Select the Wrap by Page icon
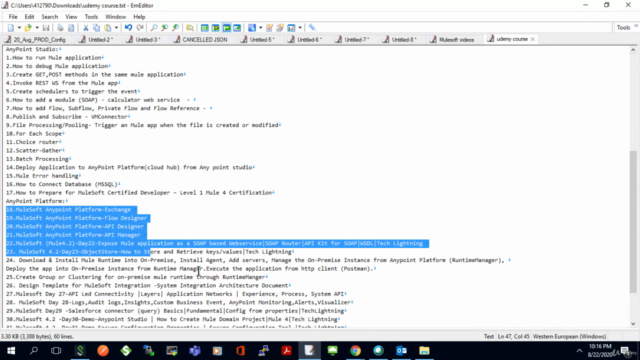This screenshot has height=360, width=640. [x=237, y=28]
